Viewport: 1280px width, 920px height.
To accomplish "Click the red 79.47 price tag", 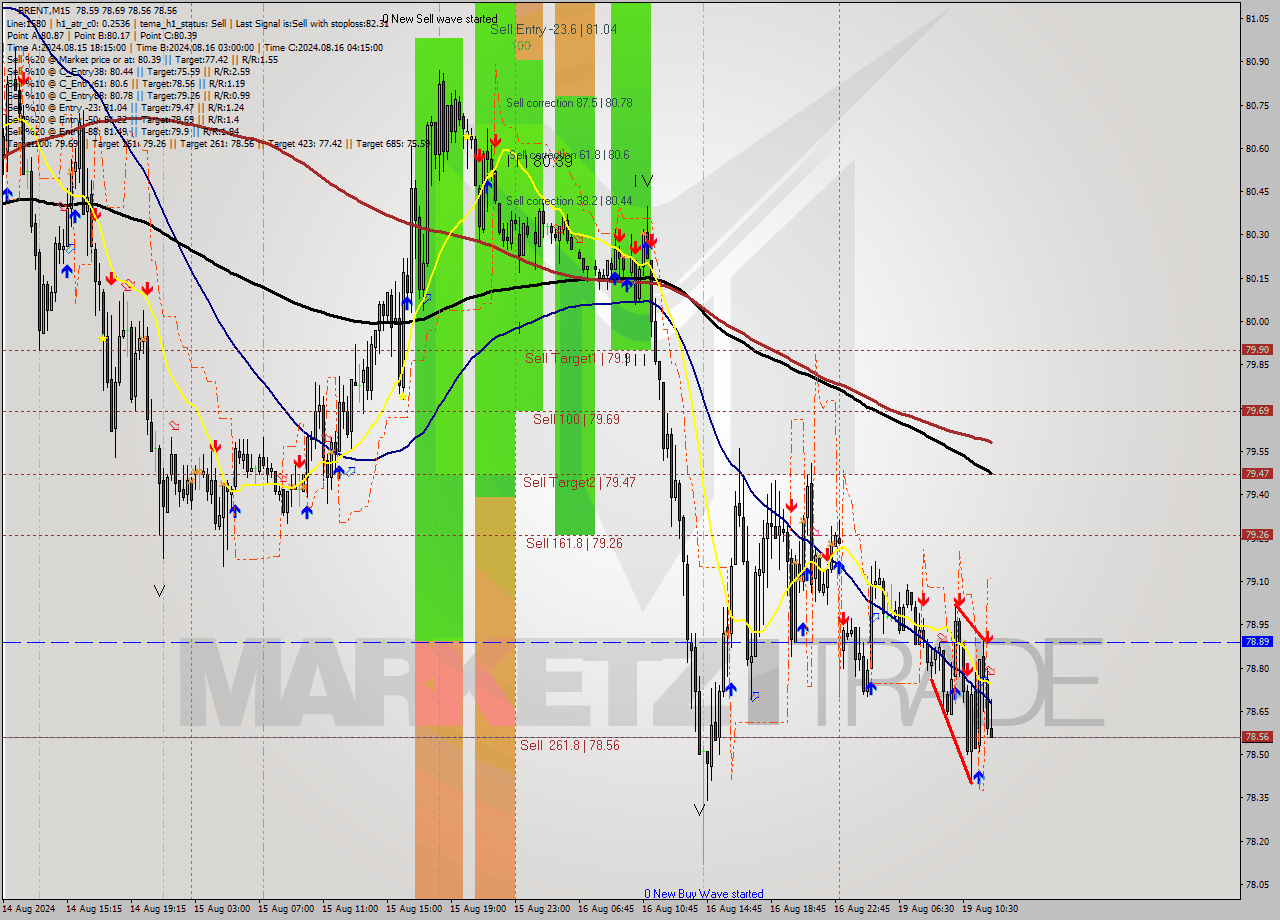I will click(1257, 474).
